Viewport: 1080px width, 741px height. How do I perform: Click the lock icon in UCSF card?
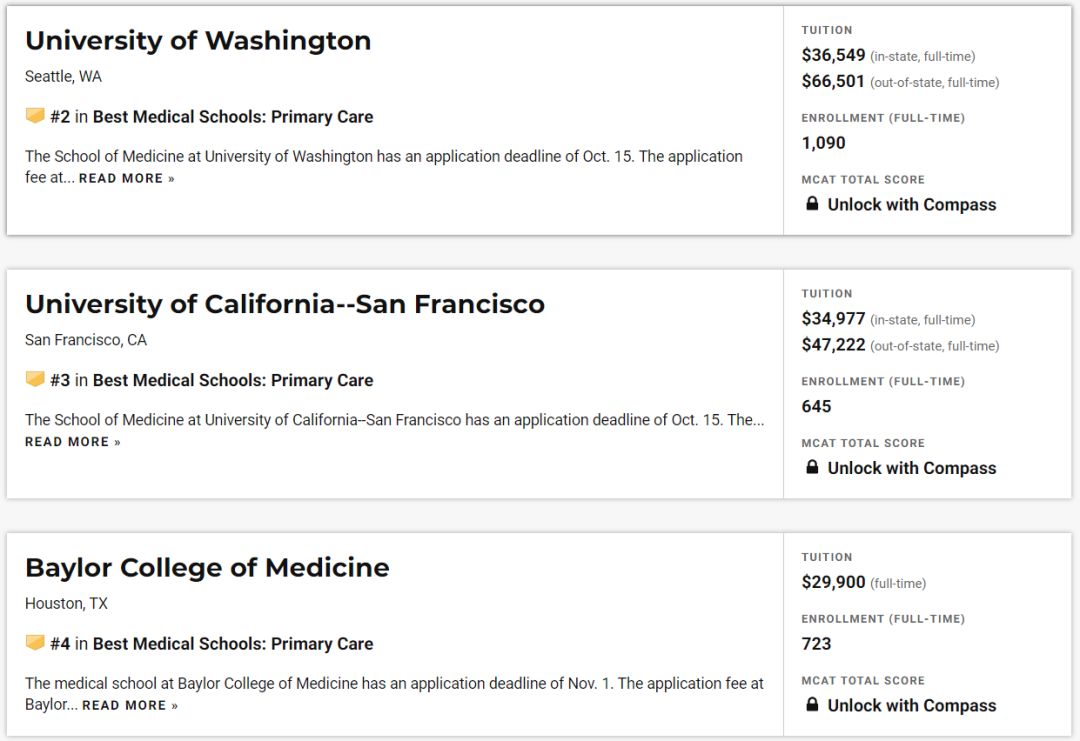click(x=812, y=467)
